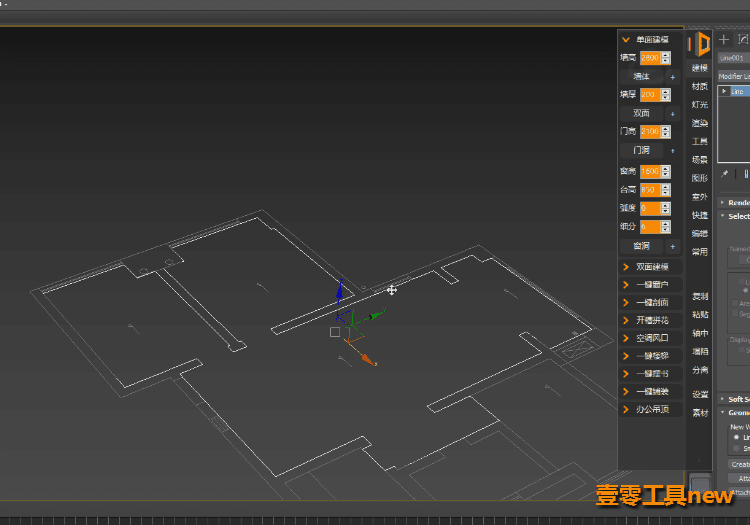Collapse the 单面建模 section
750x525 pixels.
click(x=626, y=40)
